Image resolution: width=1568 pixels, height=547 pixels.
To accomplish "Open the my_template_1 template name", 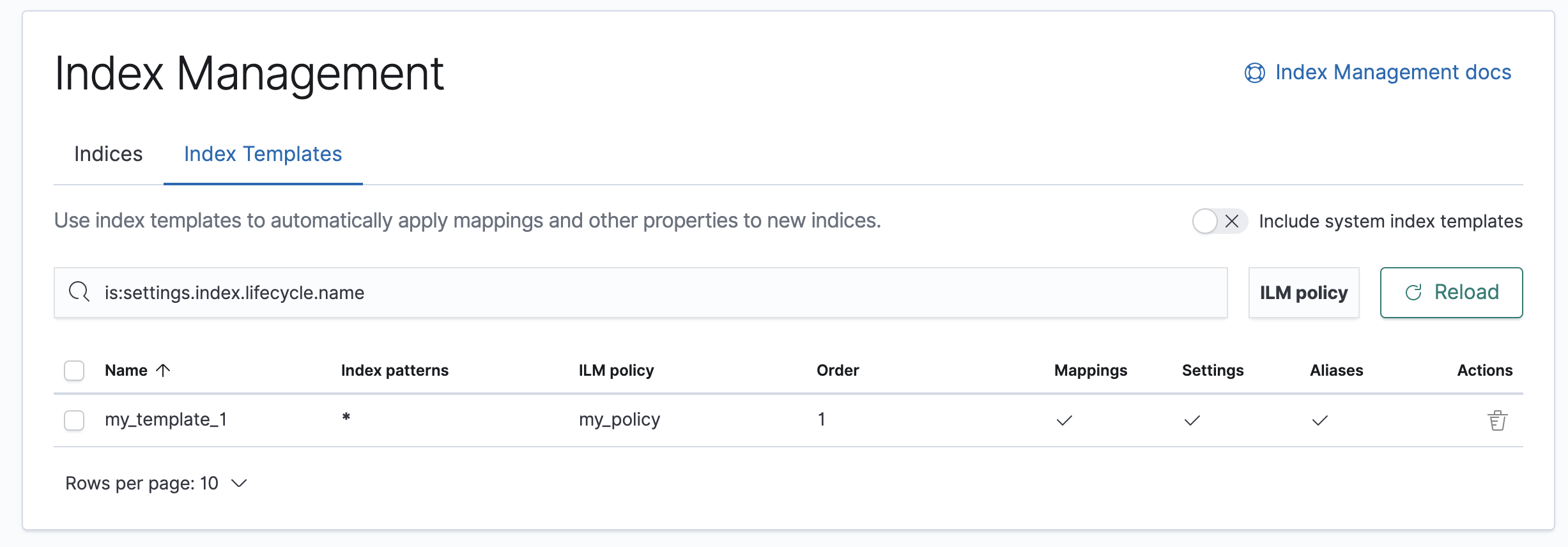I will coord(165,419).
